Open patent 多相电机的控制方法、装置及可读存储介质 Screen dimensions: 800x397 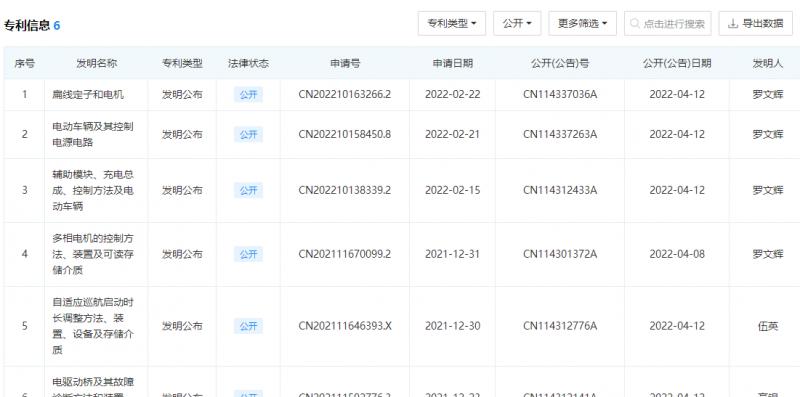[x=93, y=254]
